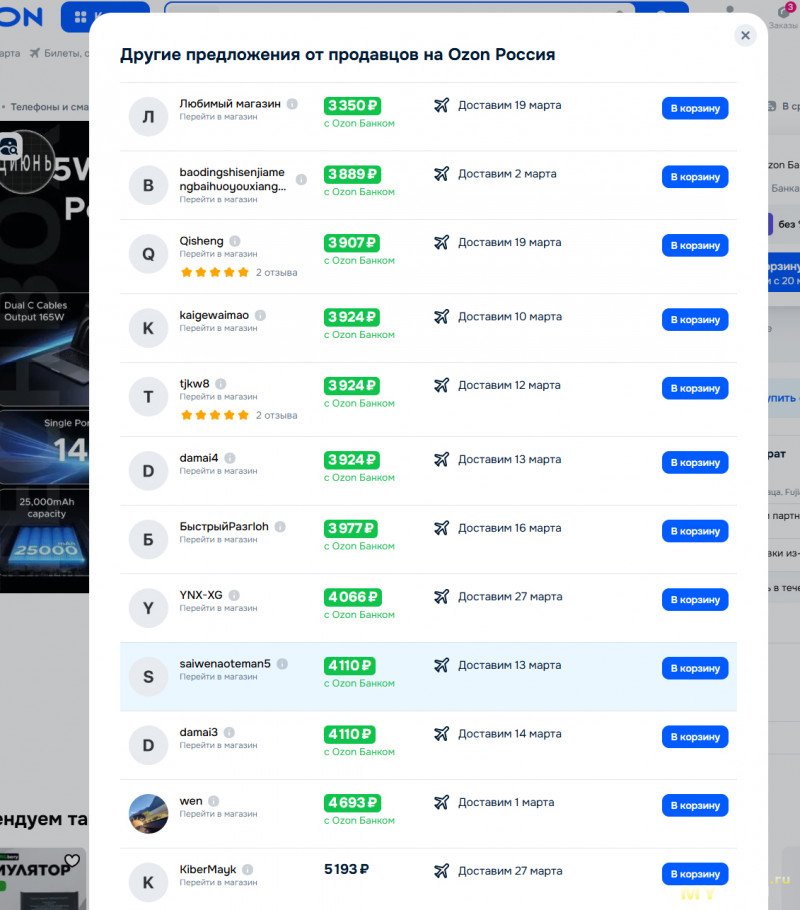Click info icon next to Любимый магазин
Screen dimensions: 800x910
point(292,104)
